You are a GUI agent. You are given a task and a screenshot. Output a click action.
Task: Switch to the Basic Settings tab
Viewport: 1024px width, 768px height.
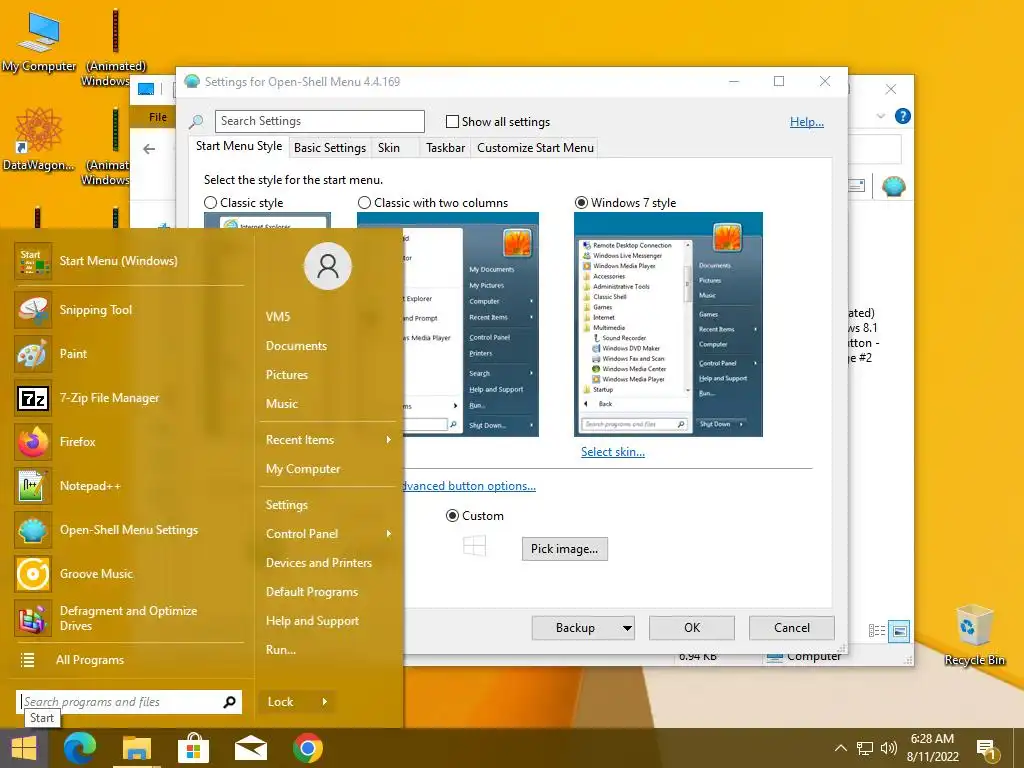coord(330,148)
